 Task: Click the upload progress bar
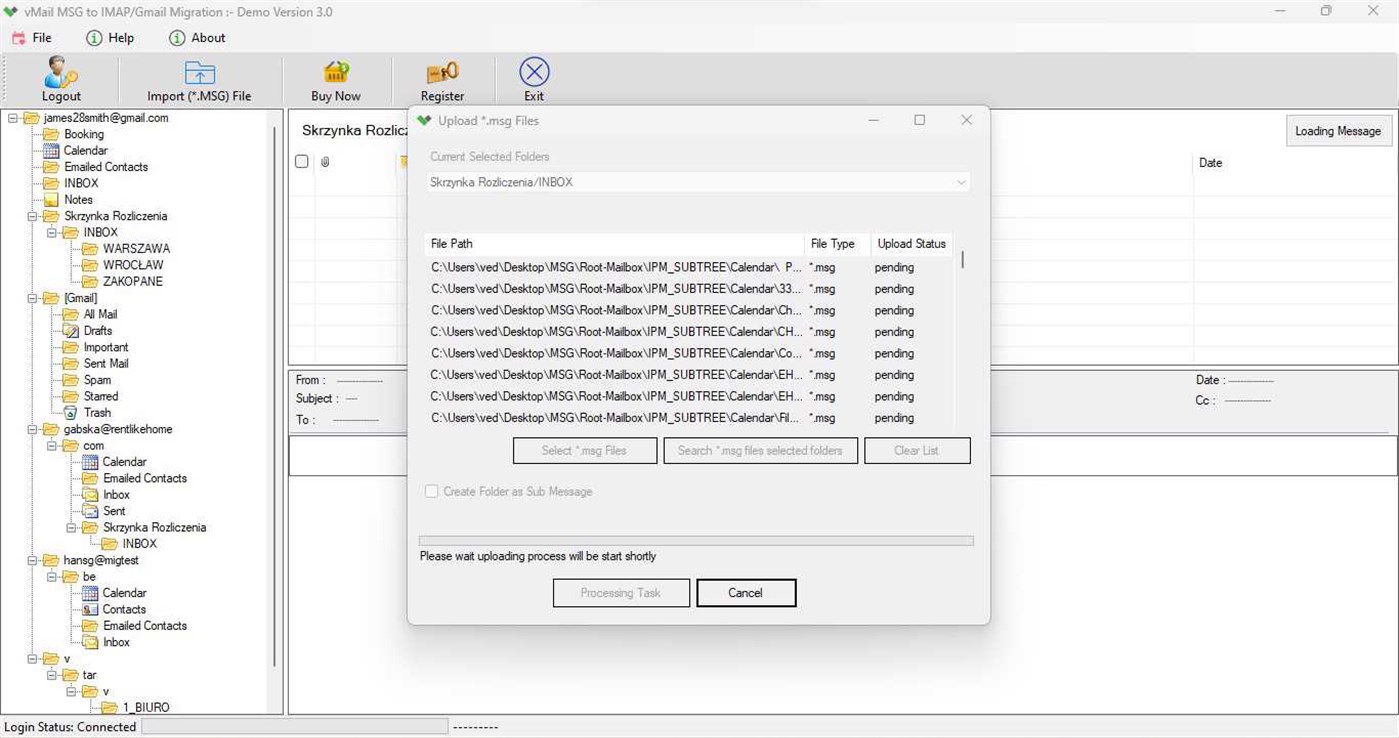click(x=696, y=541)
